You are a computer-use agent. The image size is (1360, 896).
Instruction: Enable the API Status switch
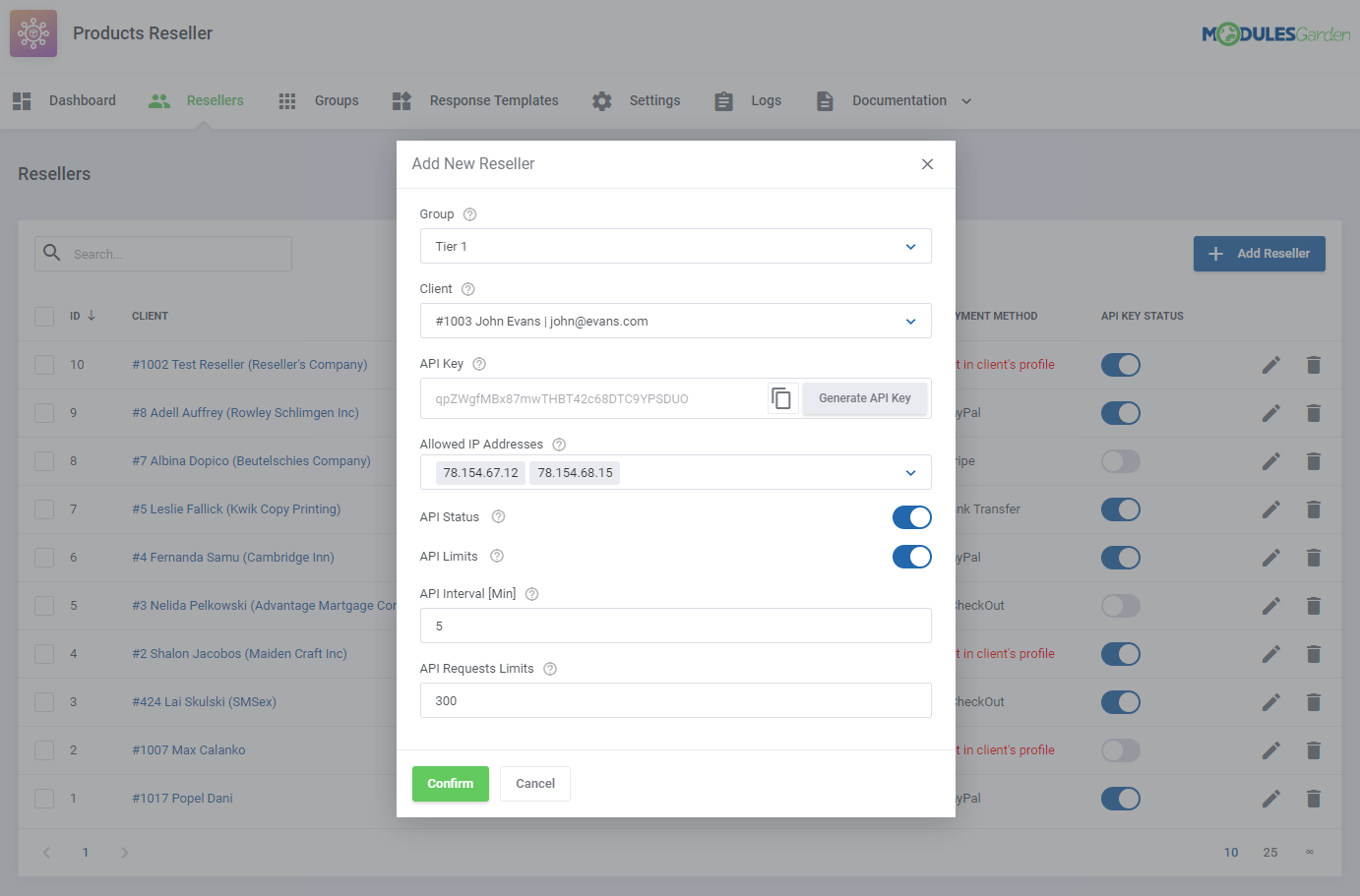pyautogui.click(x=911, y=516)
